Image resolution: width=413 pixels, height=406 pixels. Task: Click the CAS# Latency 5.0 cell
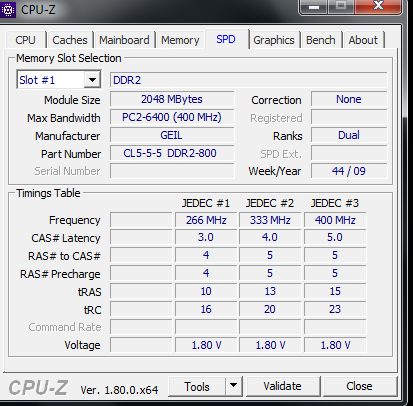(x=335, y=237)
